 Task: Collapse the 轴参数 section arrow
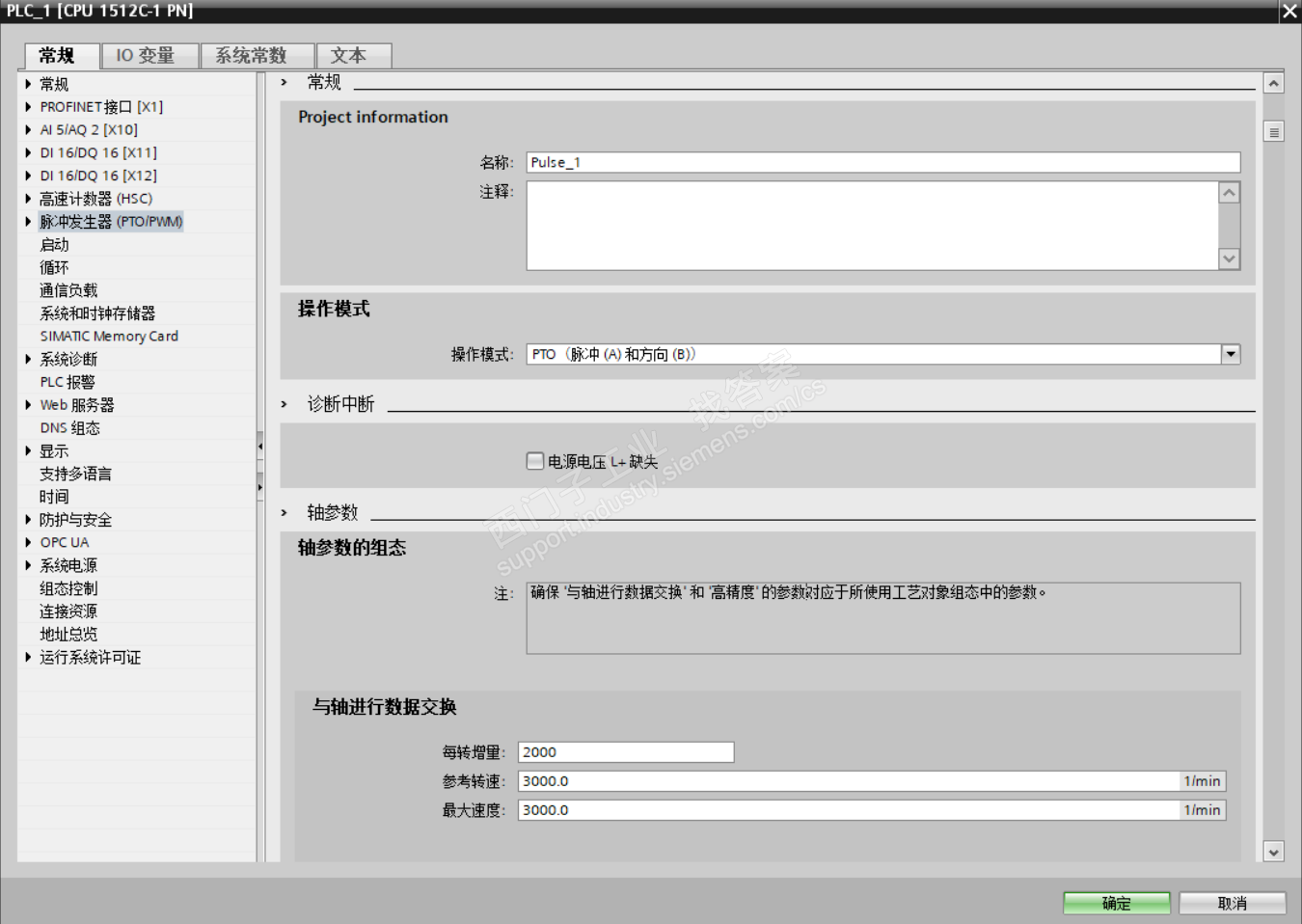(x=285, y=512)
